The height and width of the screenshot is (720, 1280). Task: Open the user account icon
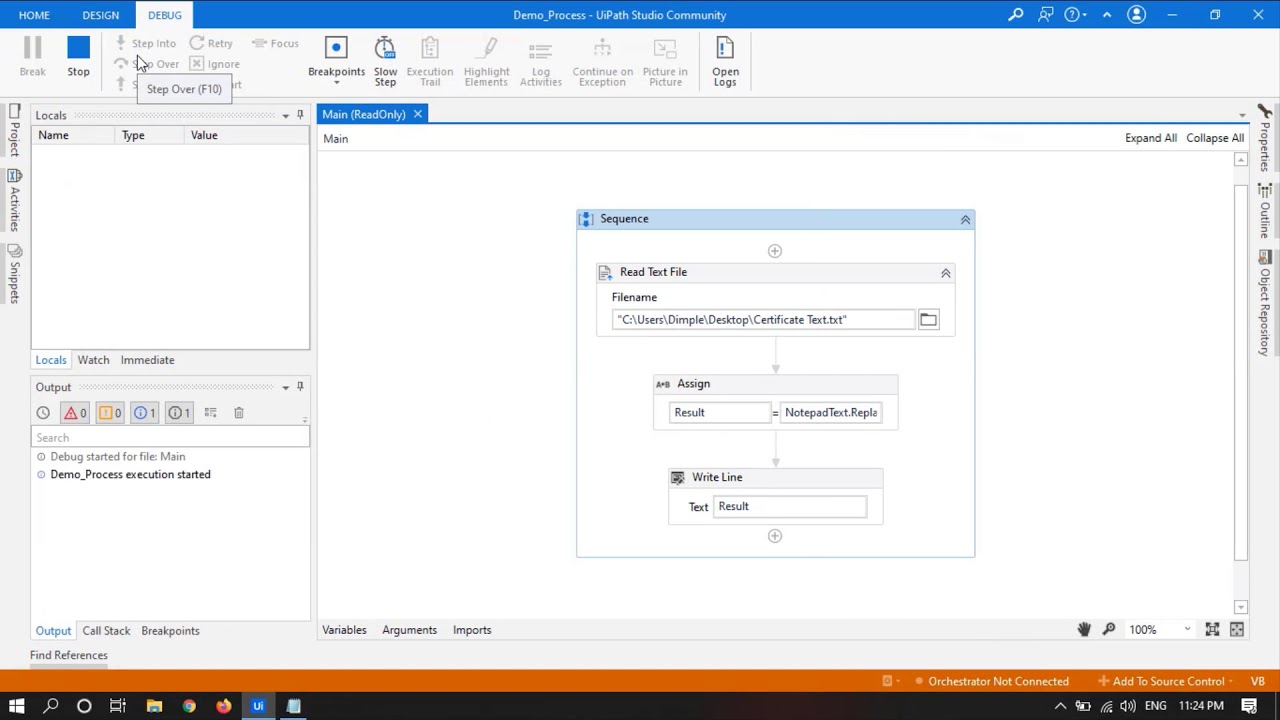pos(1136,15)
